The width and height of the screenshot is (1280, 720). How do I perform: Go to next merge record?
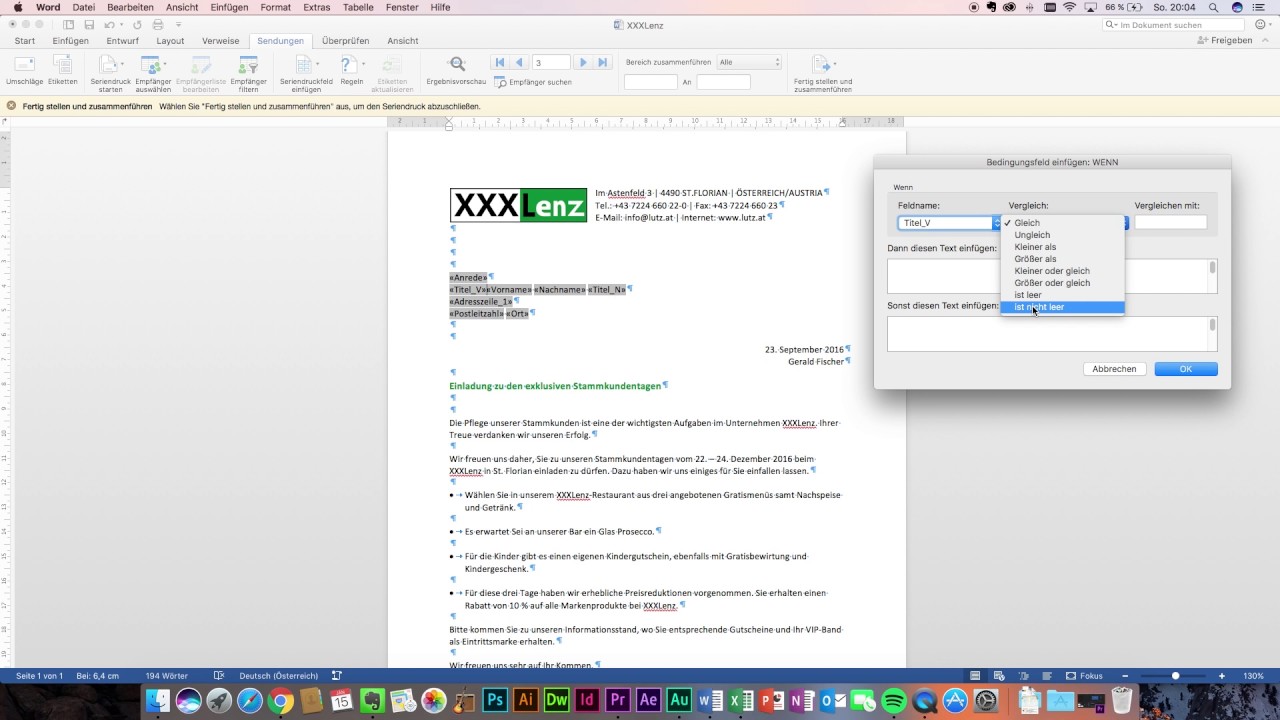coord(583,62)
